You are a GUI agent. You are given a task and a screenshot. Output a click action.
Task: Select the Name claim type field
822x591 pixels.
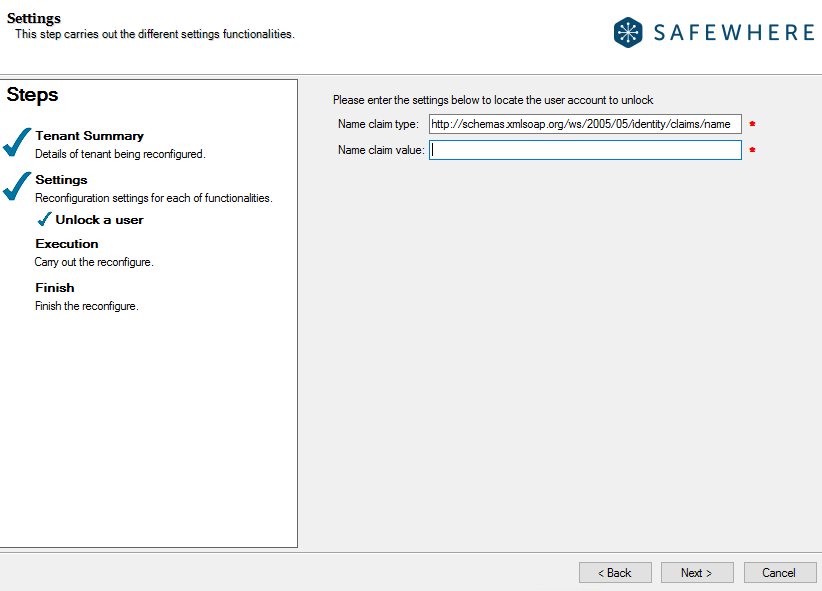point(585,124)
